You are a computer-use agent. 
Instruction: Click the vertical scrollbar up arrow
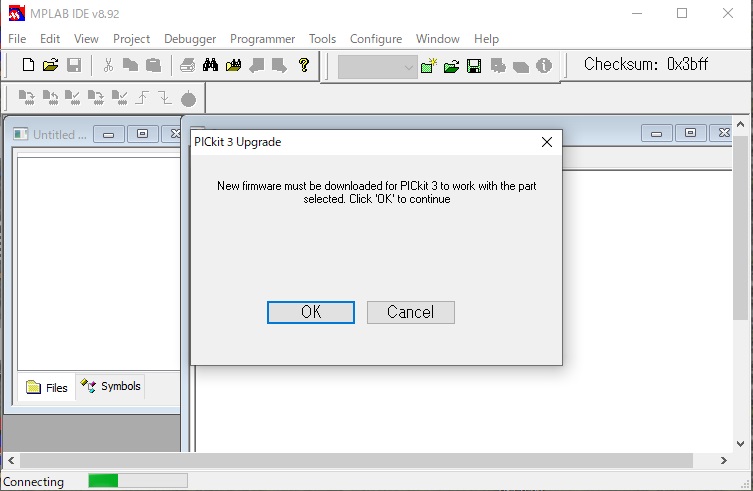741,124
